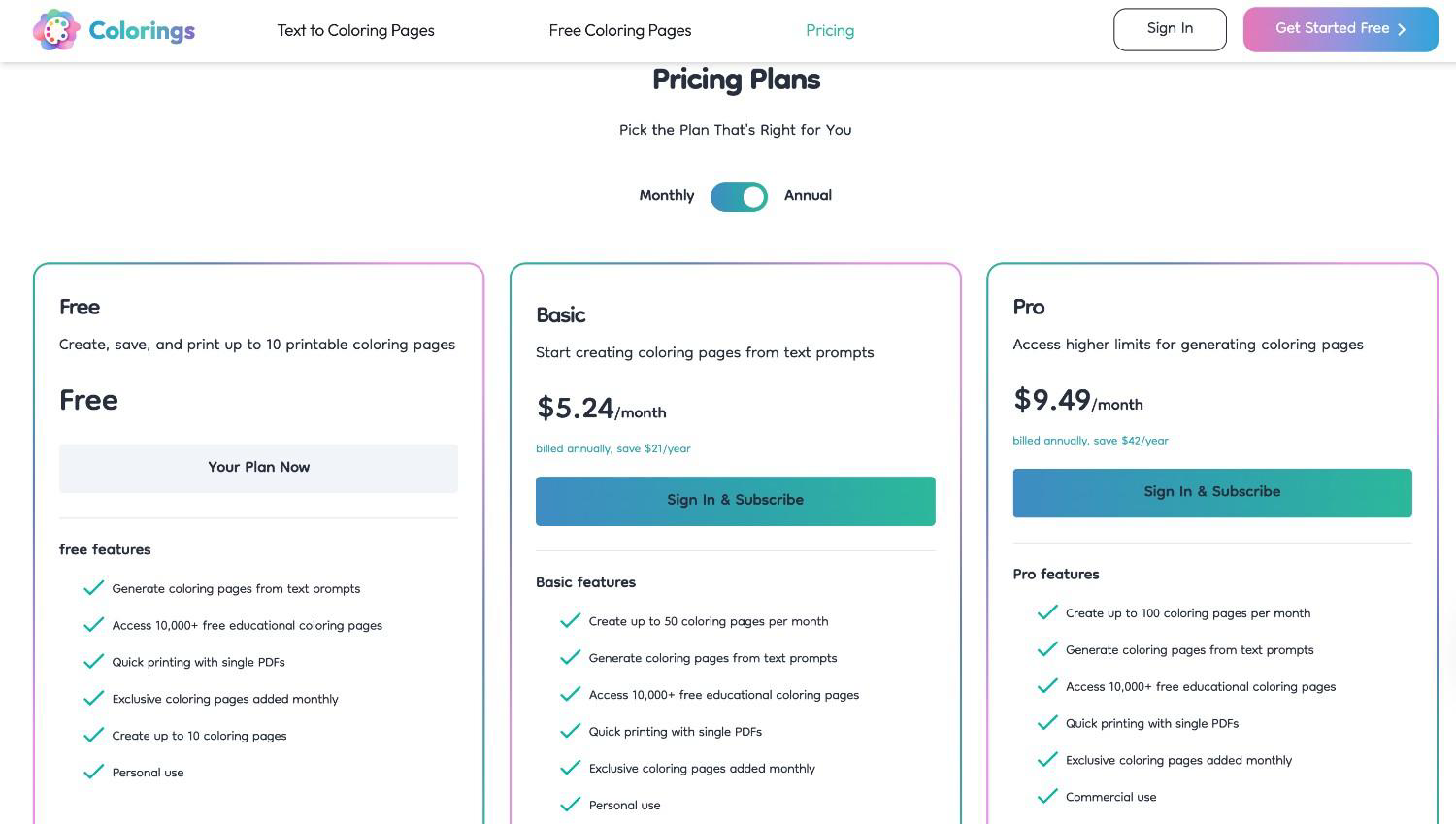This screenshot has width=1456, height=824.
Task: Click the checkmark beside Quick printing in Pro plan
Action: pos(1046,722)
